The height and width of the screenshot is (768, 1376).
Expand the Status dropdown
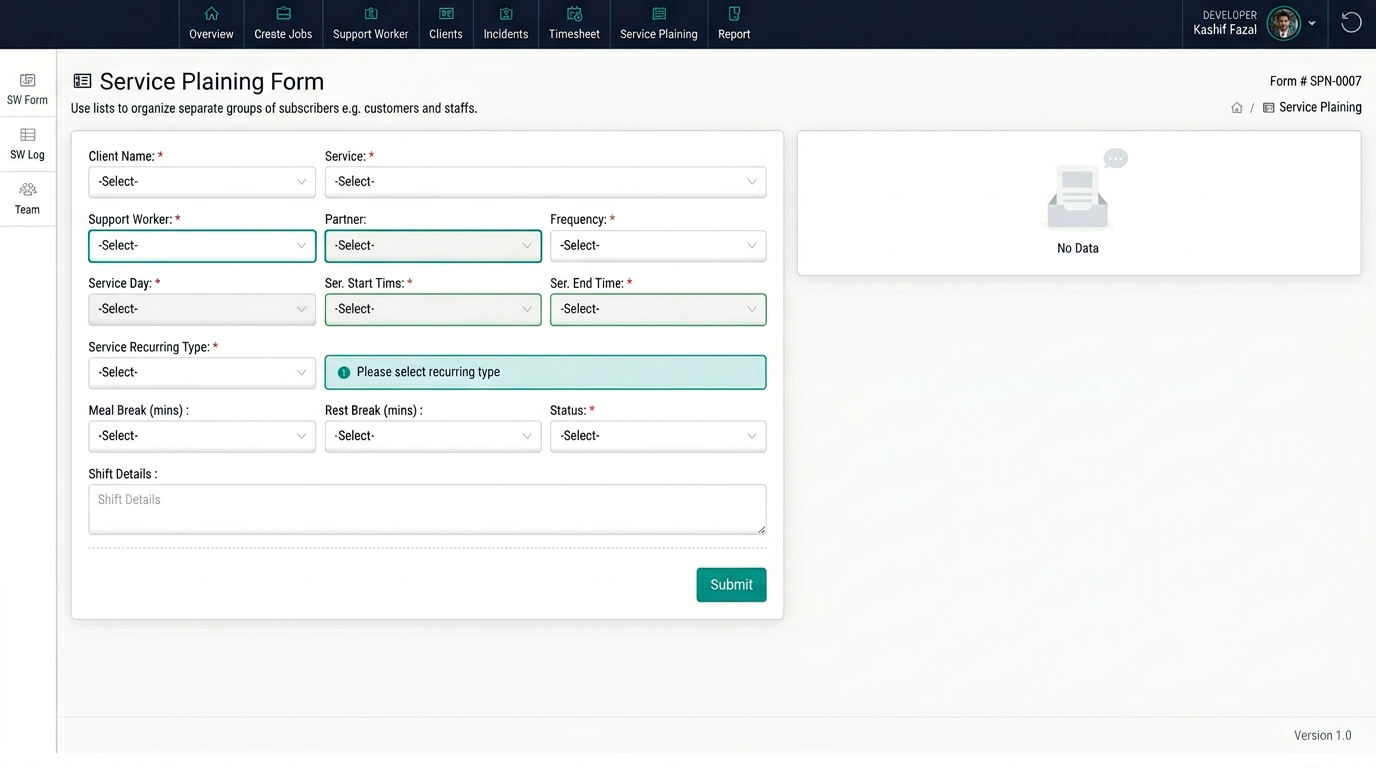pos(658,436)
